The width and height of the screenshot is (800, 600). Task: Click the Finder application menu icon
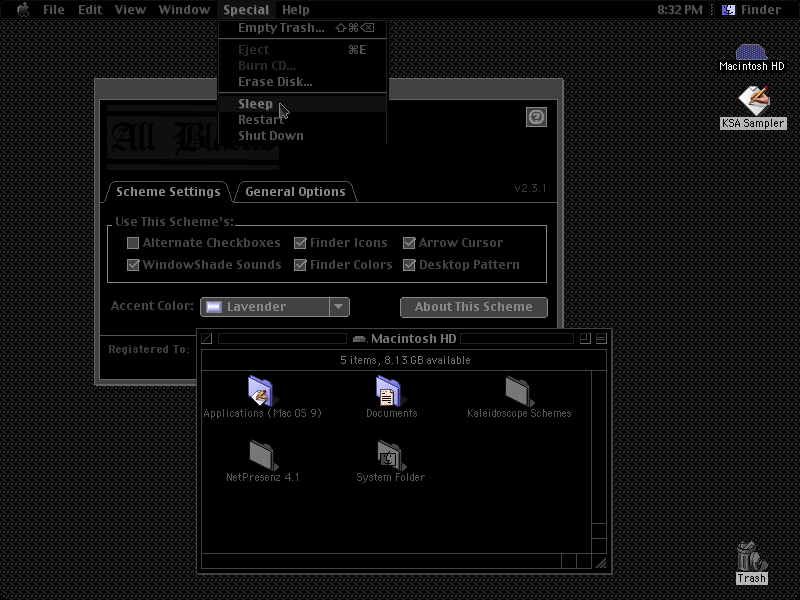coord(729,10)
